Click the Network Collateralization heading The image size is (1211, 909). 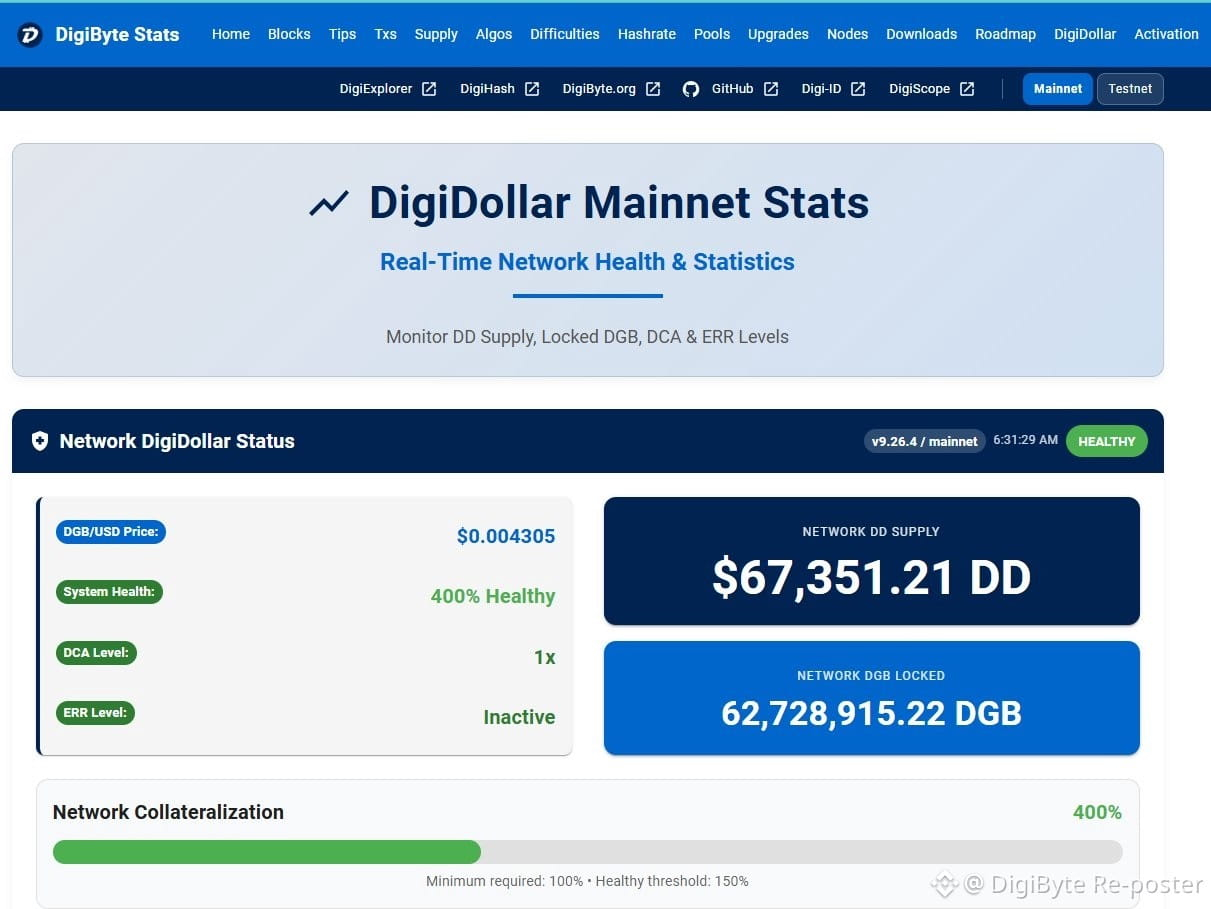click(168, 812)
